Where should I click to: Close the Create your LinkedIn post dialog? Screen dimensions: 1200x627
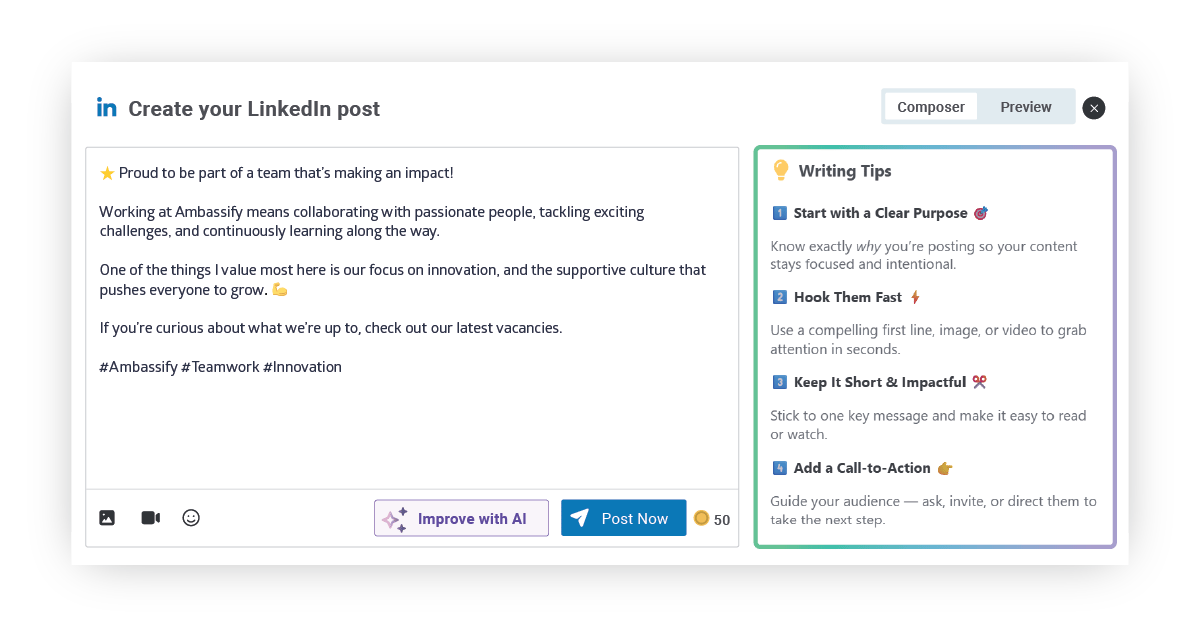click(1094, 108)
